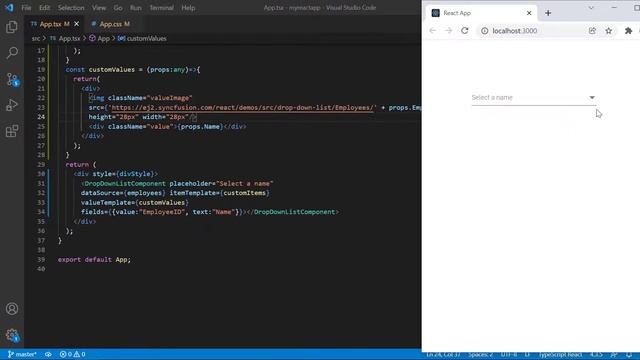This screenshot has width=640, height=360.
Task: Expand the Select a name dropdown arrow
Action: pyautogui.click(x=592, y=98)
